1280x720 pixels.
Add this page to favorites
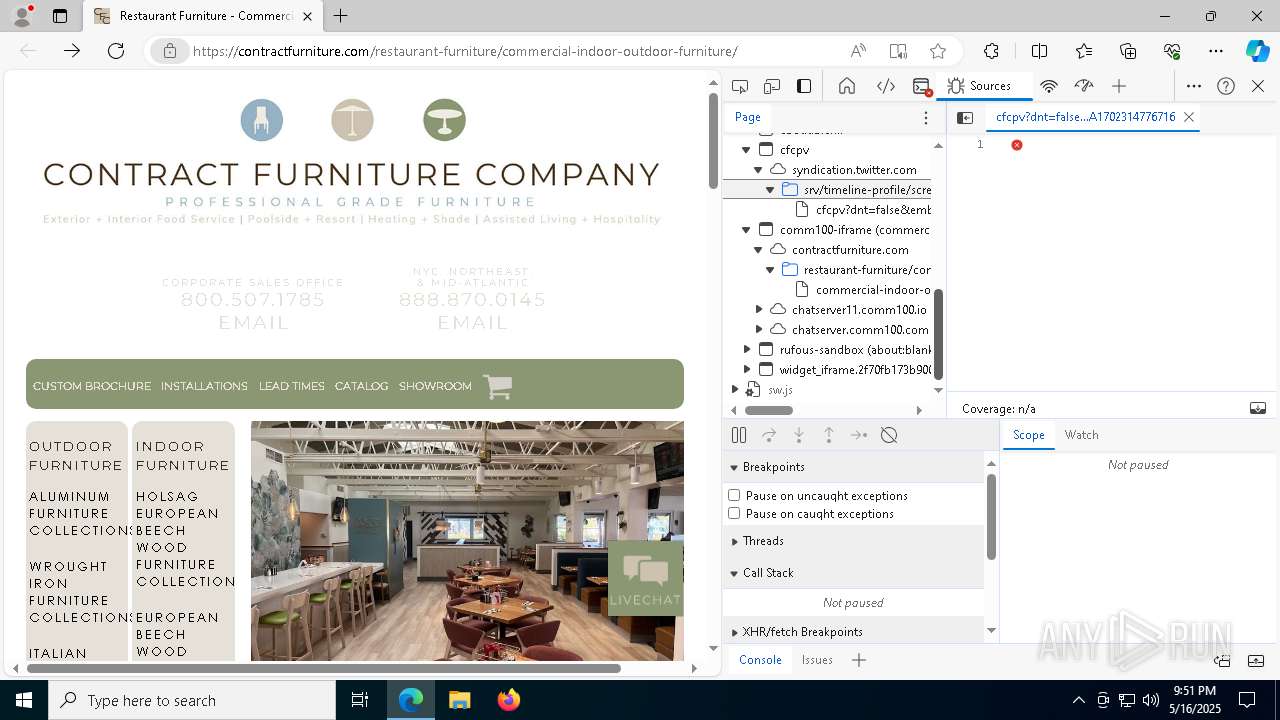[938, 51]
